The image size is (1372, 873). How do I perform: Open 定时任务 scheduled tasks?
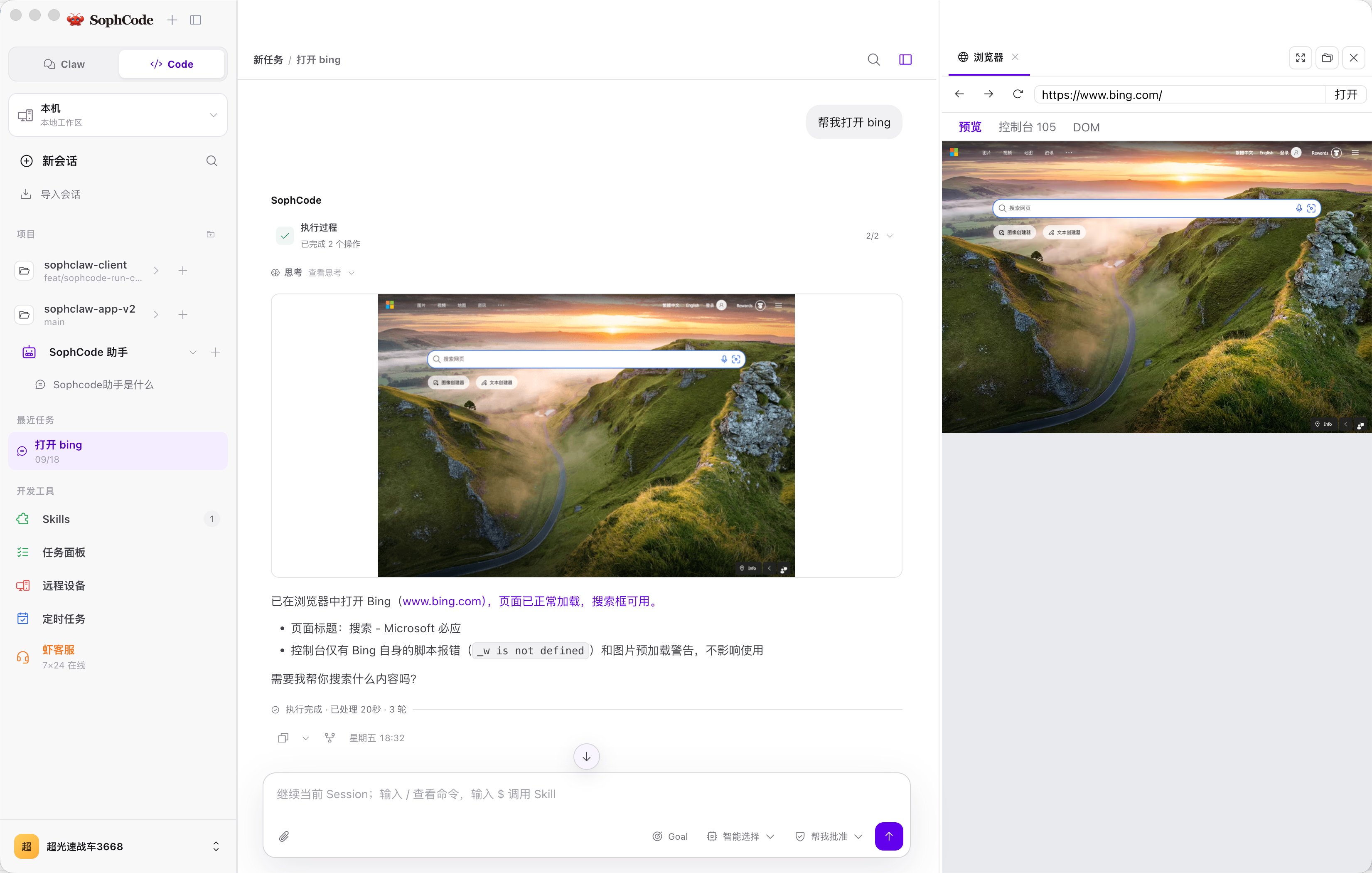click(x=118, y=619)
